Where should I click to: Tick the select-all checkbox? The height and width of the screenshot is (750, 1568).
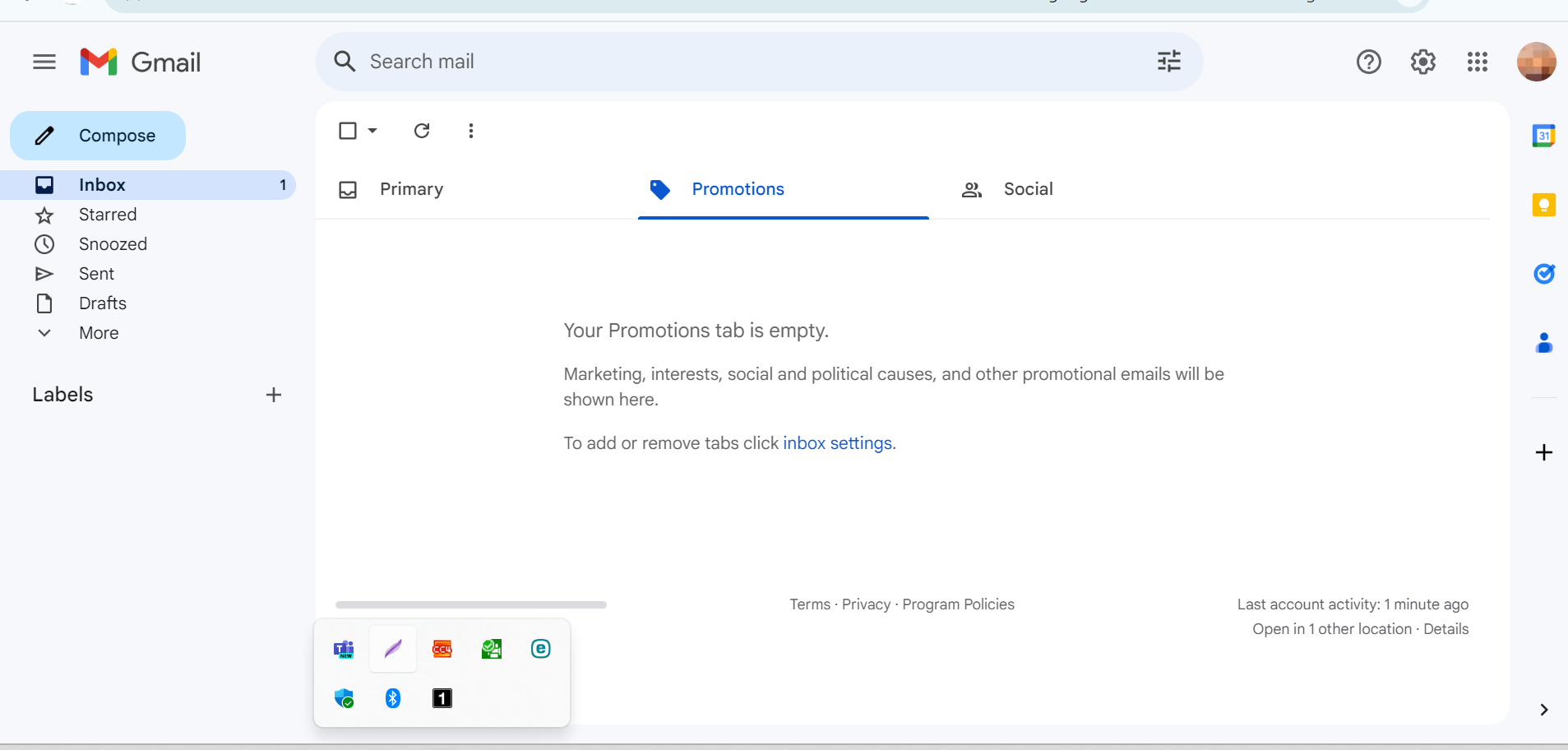[x=348, y=131]
